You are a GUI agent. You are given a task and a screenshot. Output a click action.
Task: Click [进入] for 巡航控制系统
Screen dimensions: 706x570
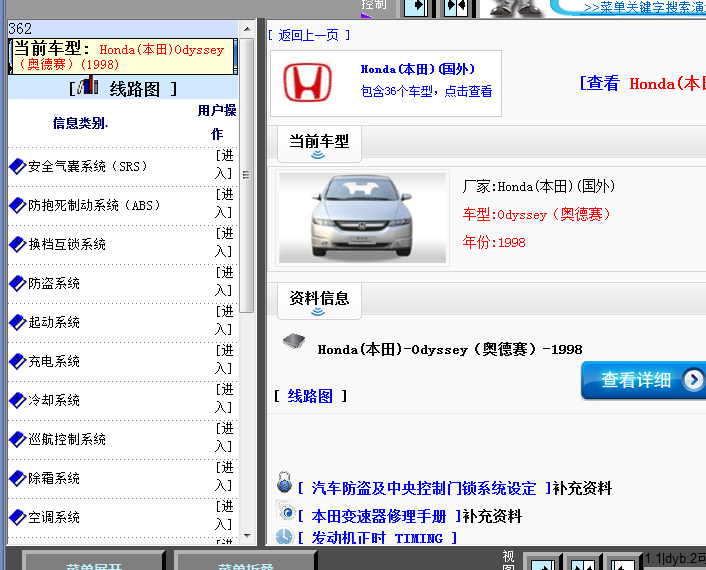click(x=224, y=437)
